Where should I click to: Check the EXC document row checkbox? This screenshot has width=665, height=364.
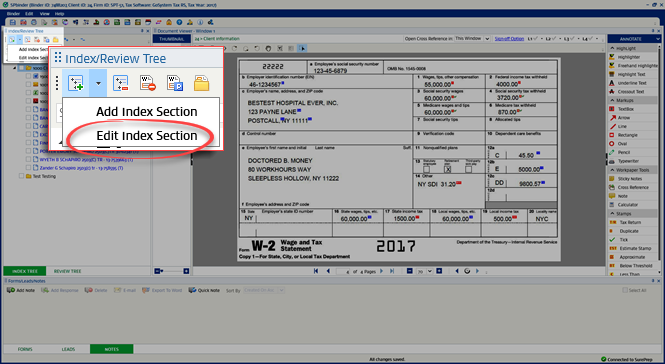(x=29, y=134)
